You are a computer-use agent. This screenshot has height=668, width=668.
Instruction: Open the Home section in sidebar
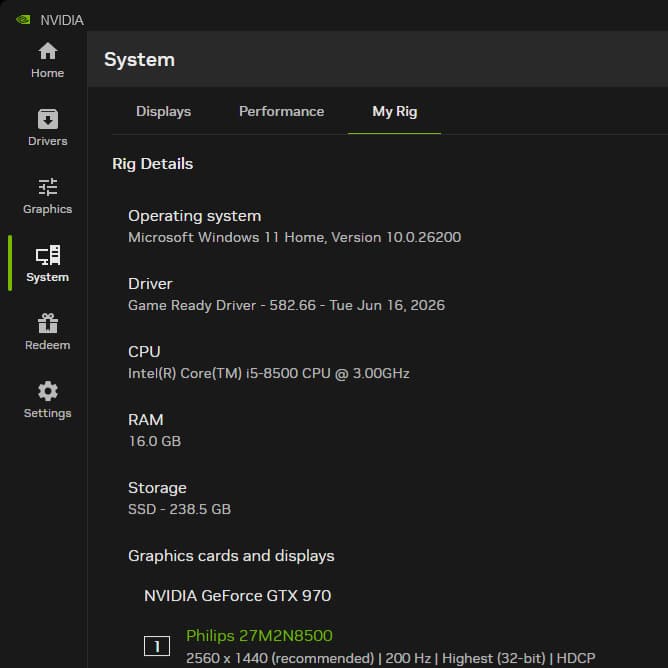pos(47,60)
